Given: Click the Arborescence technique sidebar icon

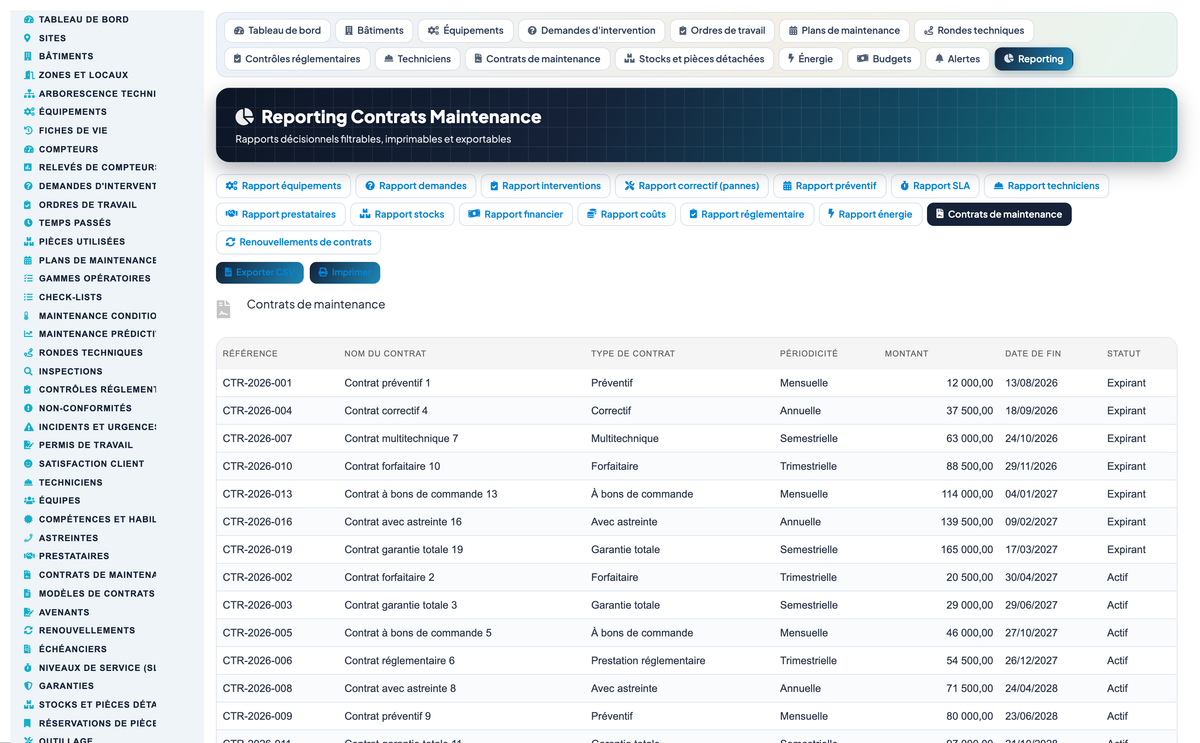Looking at the screenshot, I should (28, 93).
